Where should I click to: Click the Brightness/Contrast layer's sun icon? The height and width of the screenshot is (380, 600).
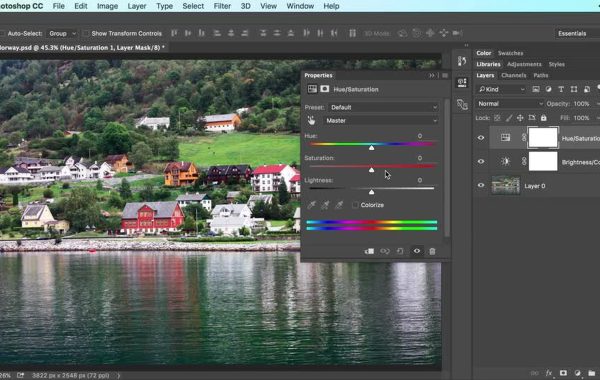point(505,161)
